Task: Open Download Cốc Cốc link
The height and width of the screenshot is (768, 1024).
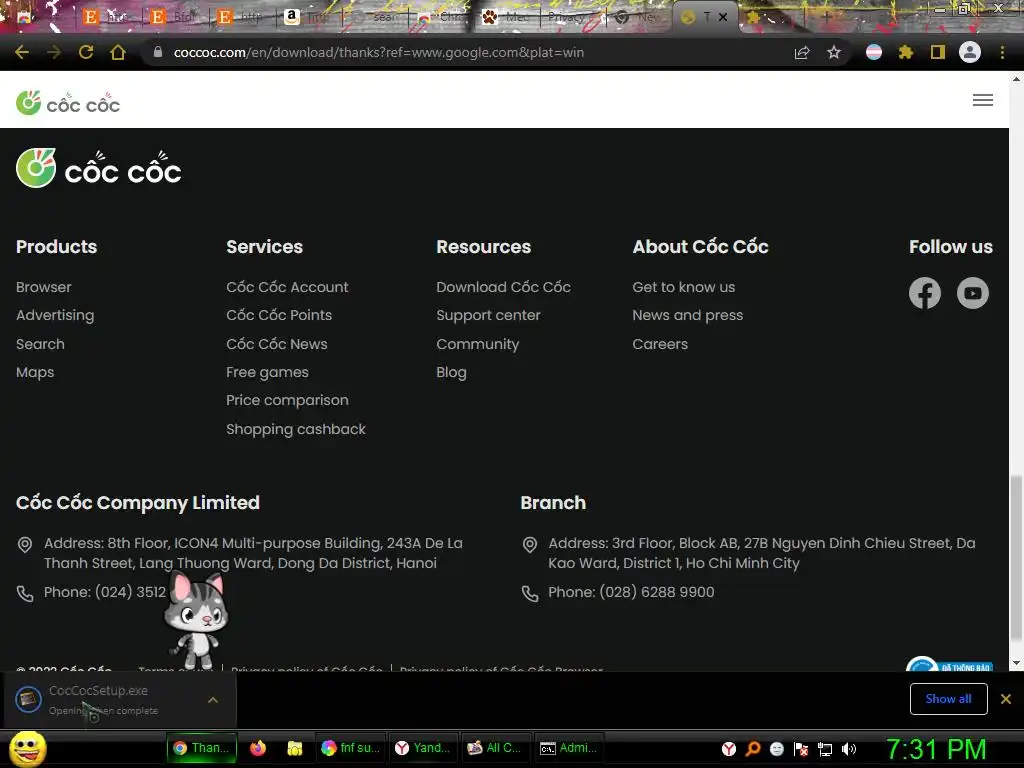Action: tap(504, 287)
